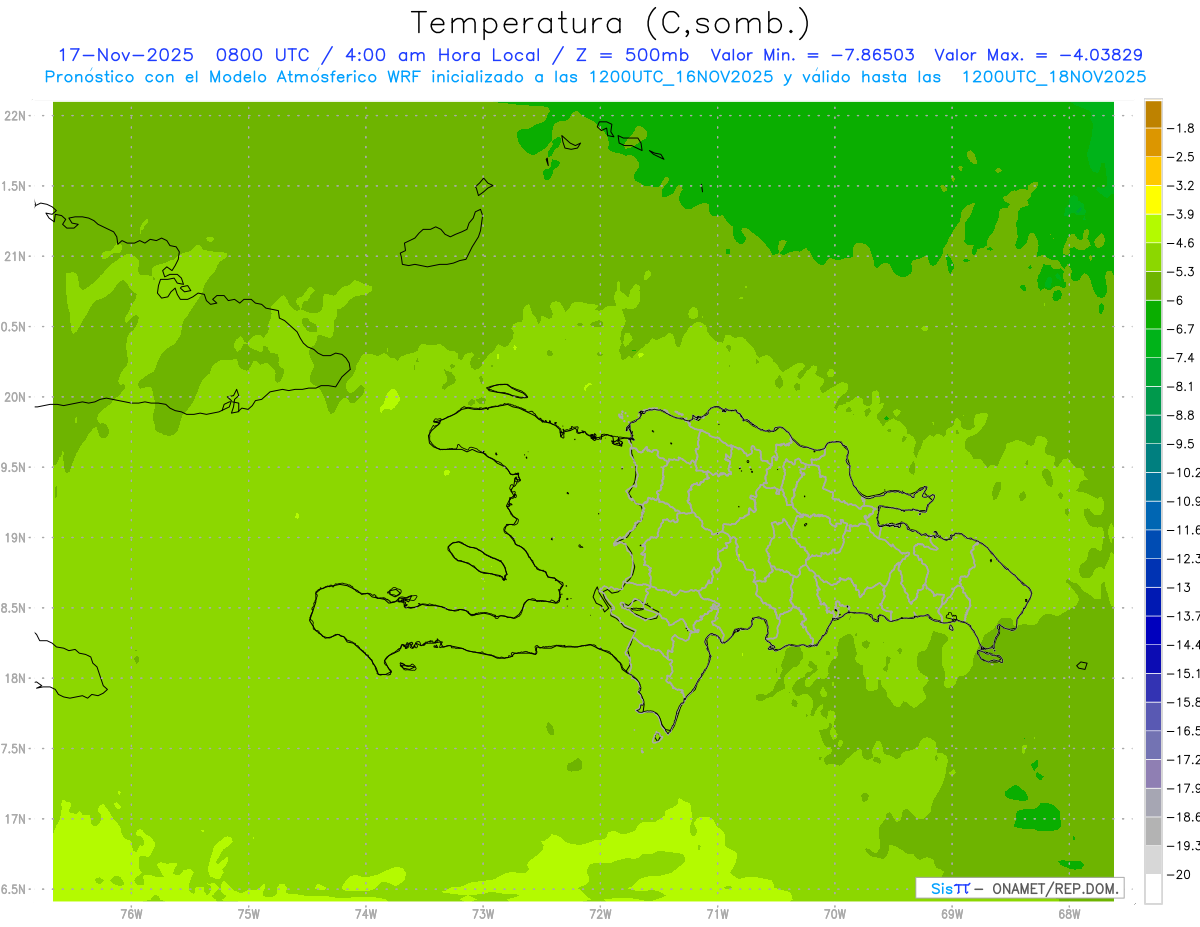The height and width of the screenshot is (927, 1200).
Task: Click the "68W" longitude label
Action: point(1069,913)
